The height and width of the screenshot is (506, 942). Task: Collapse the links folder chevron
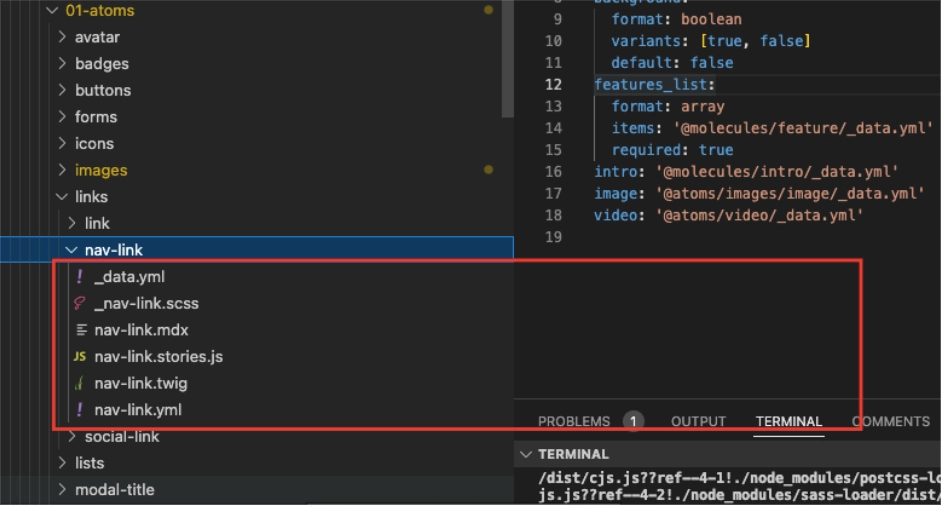62,197
